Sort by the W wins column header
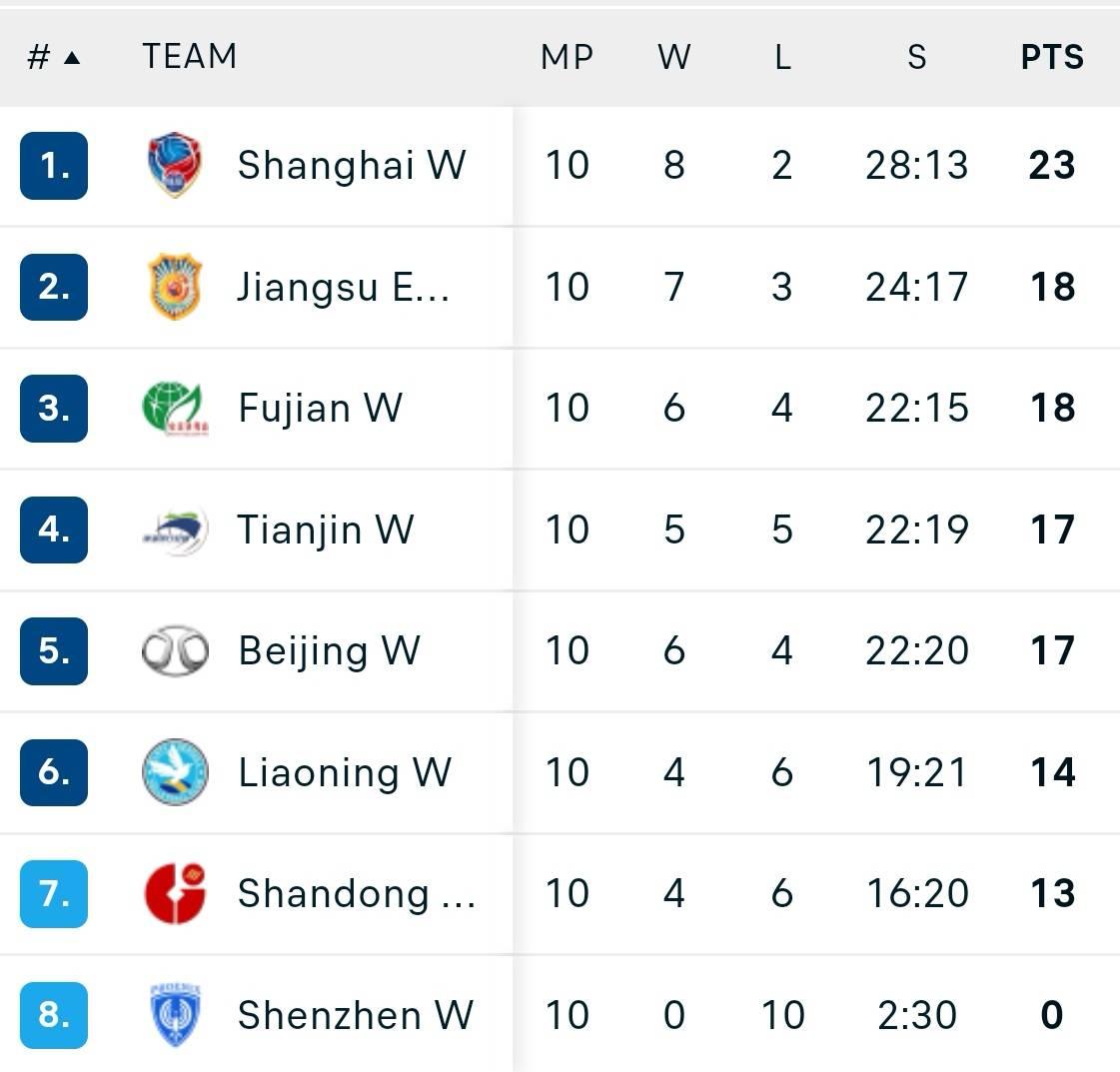1120x1072 pixels. pos(674,56)
